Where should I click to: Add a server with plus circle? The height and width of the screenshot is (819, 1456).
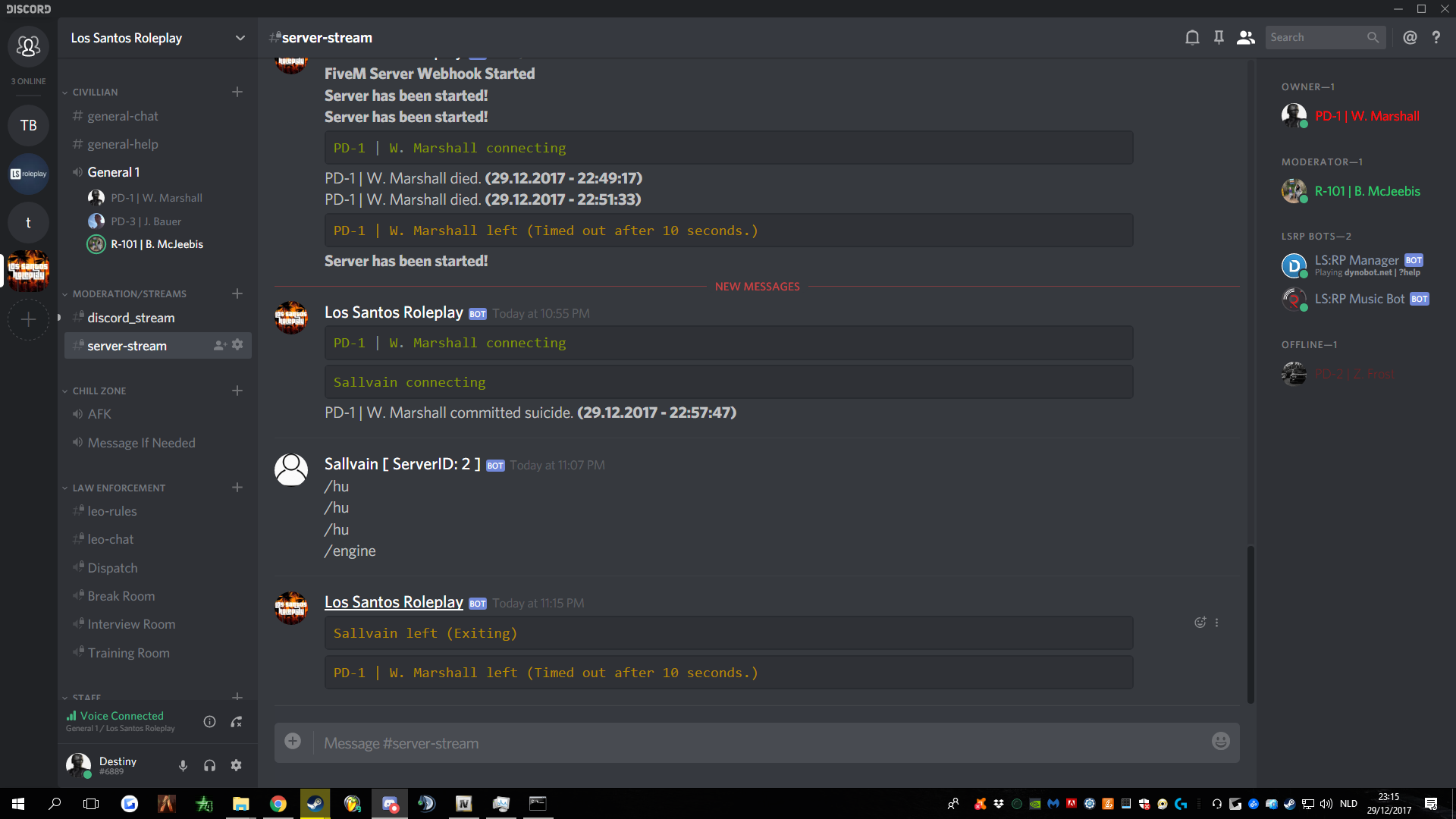pos(28,320)
